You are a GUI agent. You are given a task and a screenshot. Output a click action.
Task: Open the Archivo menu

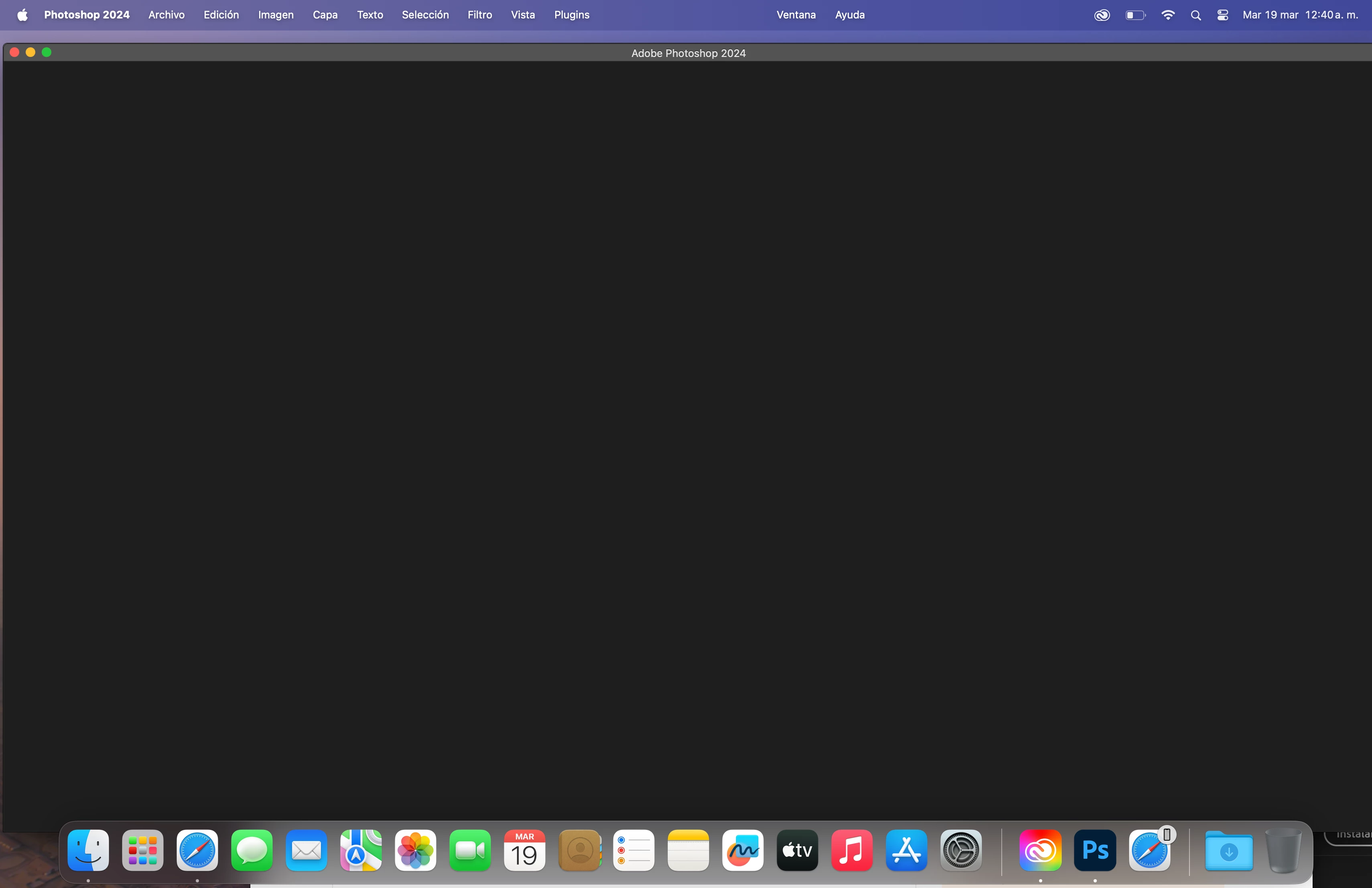[x=166, y=15]
